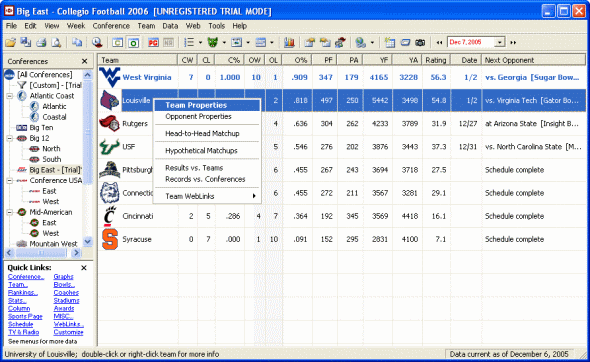Click the Sports Page quick link

point(25,316)
